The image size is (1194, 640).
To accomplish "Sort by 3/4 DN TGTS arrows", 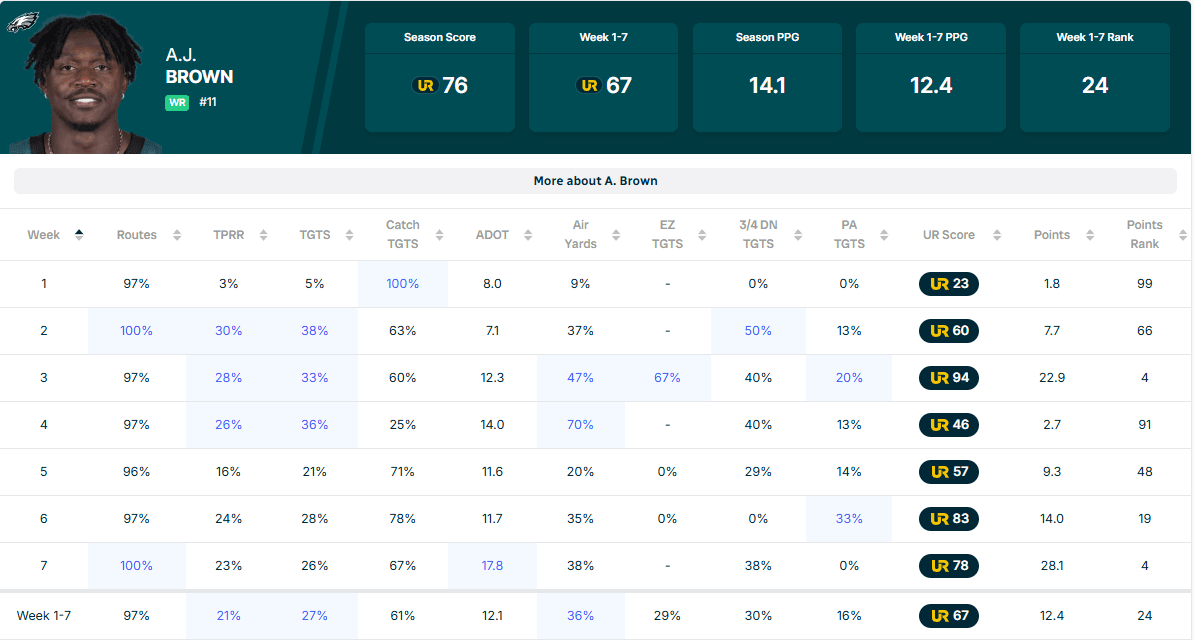I will pyautogui.click(x=798, y=235).
